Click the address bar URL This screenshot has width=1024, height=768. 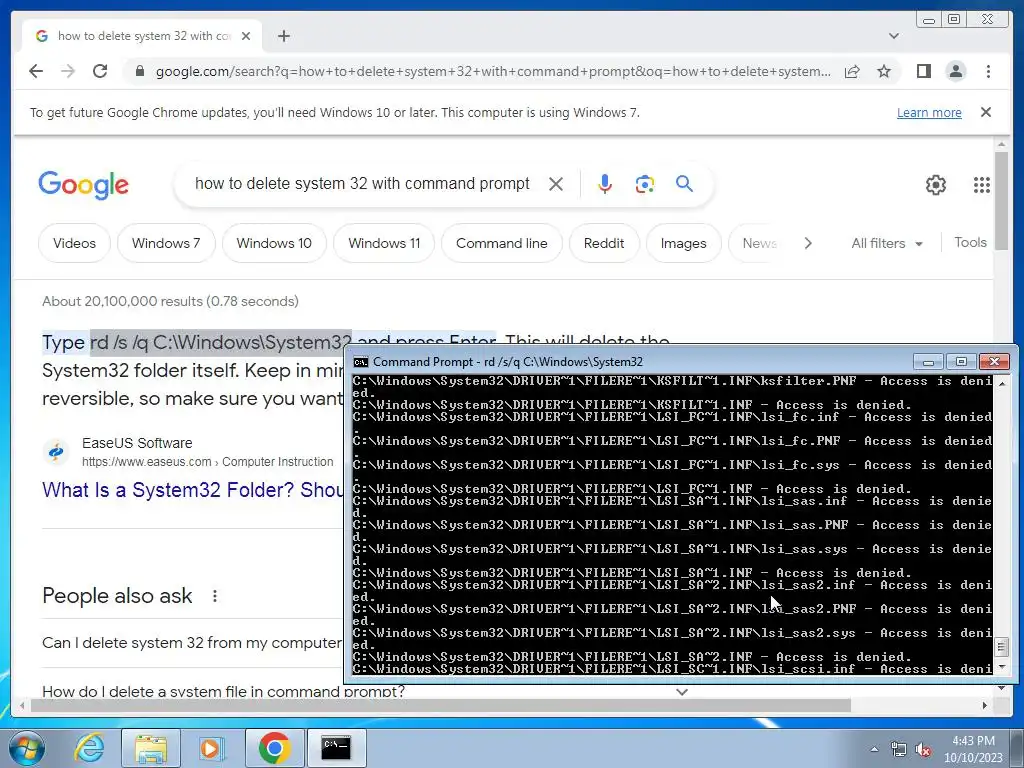493,71
